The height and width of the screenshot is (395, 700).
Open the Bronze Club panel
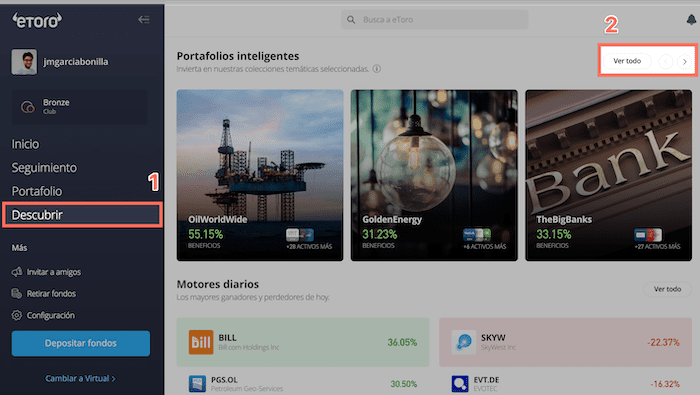coord(79,107)
